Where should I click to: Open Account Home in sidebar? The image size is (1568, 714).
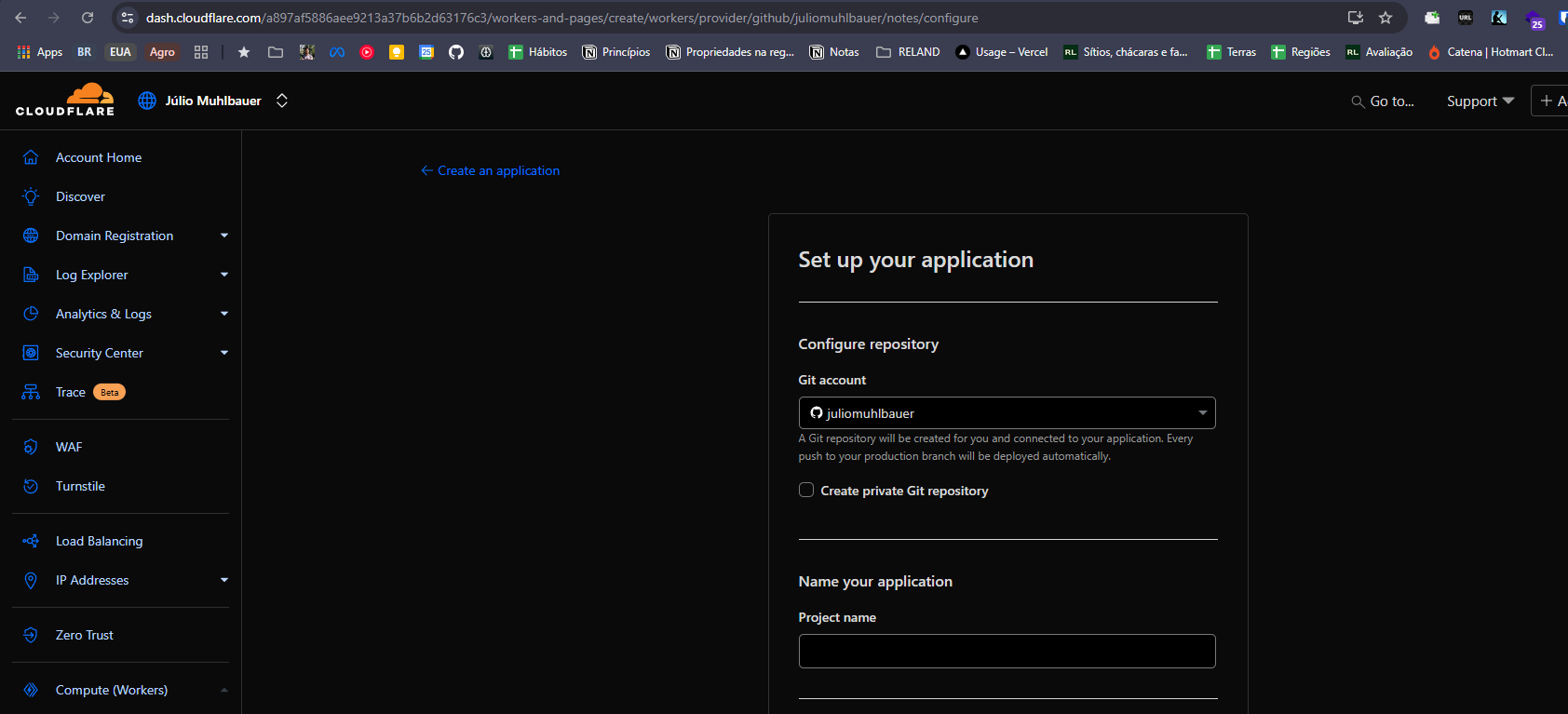pos(98,157)
